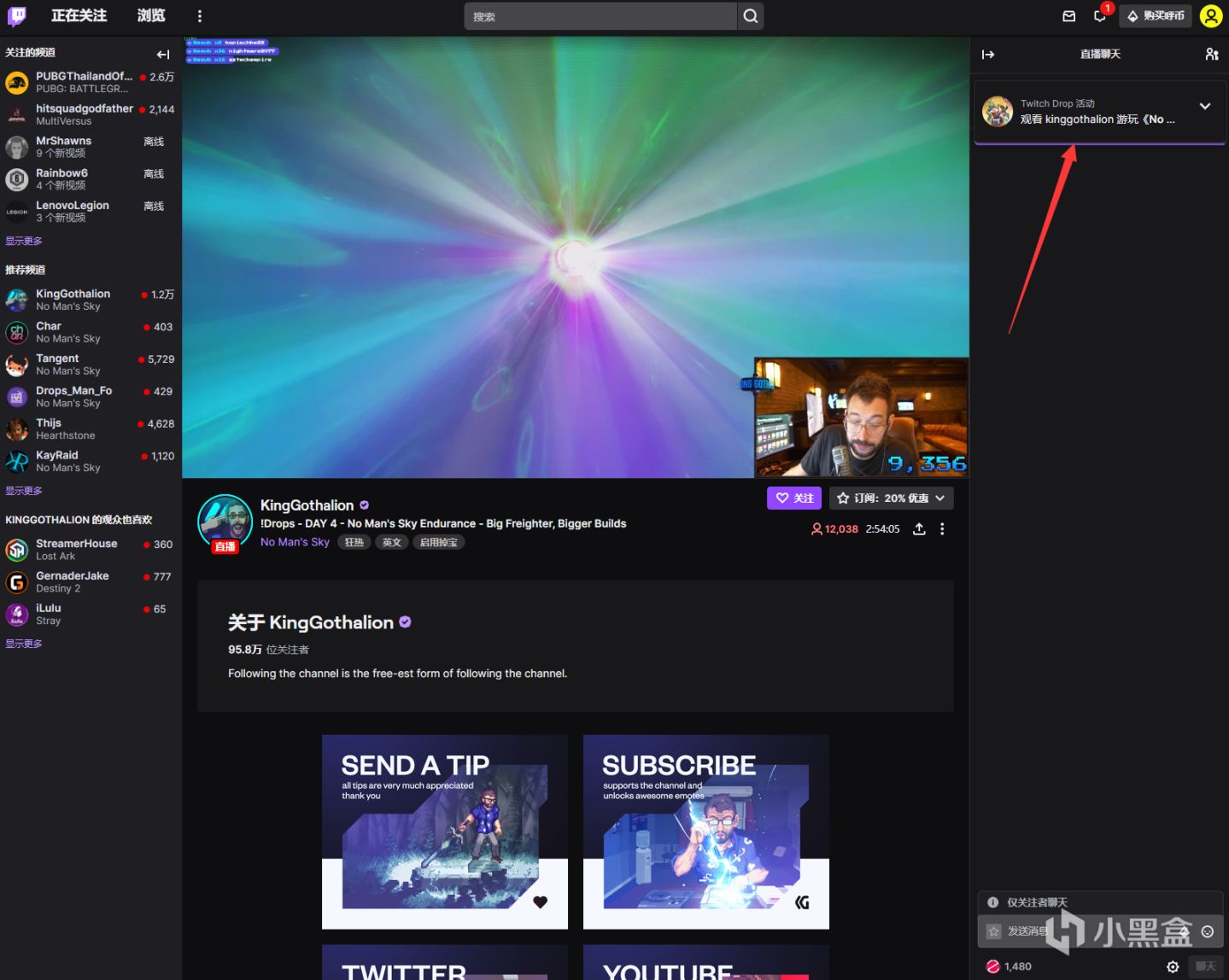Open StreamerHouse channel avatar
The image size is (1229, 980).
[x=17, y=550]
